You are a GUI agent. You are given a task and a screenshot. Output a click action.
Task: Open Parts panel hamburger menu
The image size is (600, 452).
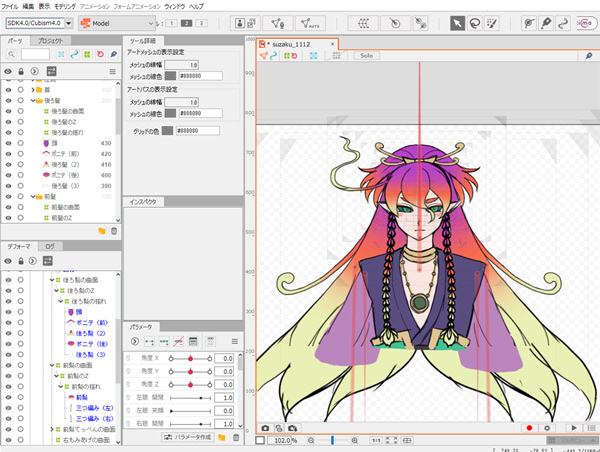coord(114,71)
